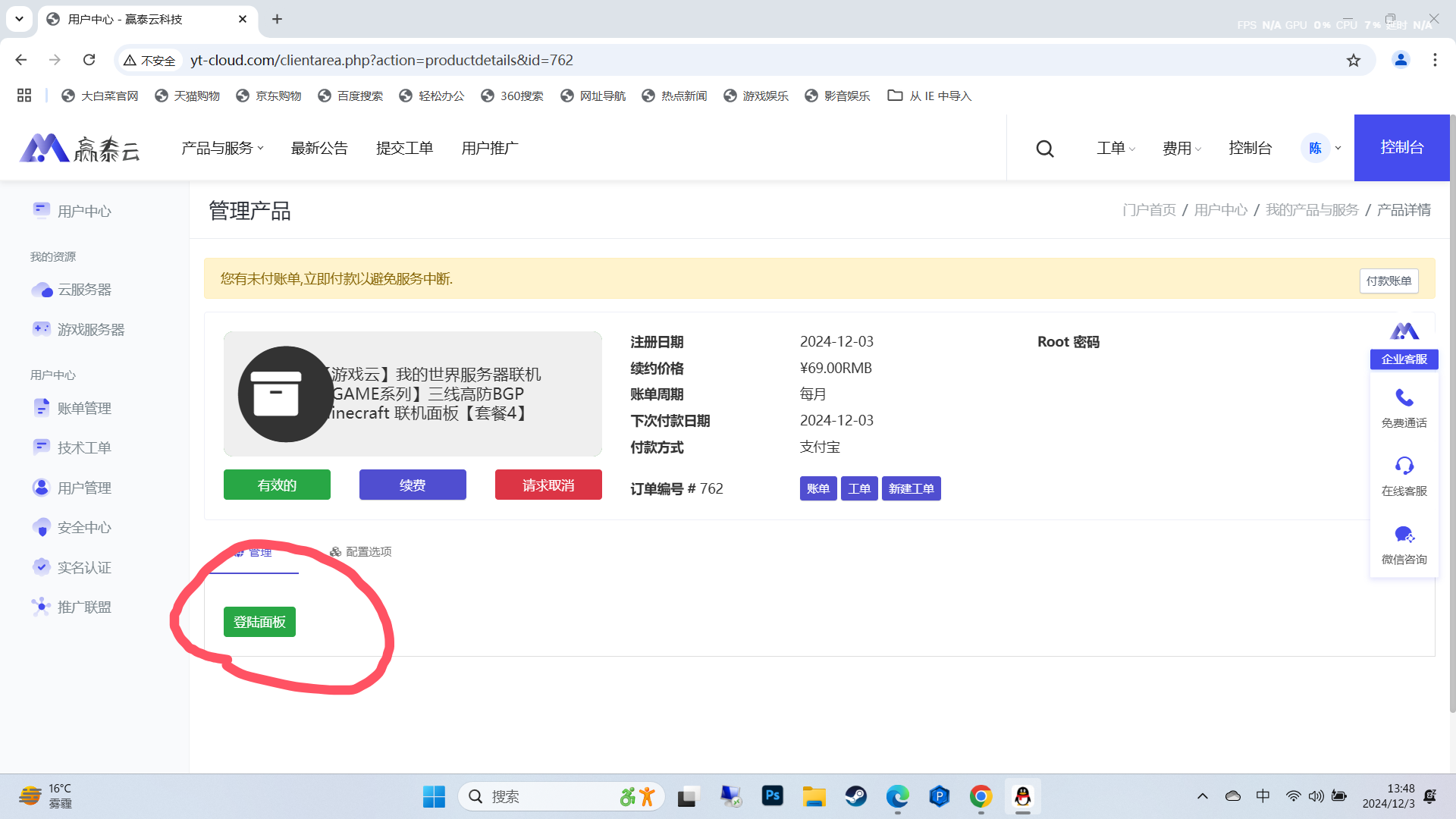Click 门户首页 breadcrumb link
Image resolution: width=1456 pixels, height=819 pixels.
(x=1149, y=210)
